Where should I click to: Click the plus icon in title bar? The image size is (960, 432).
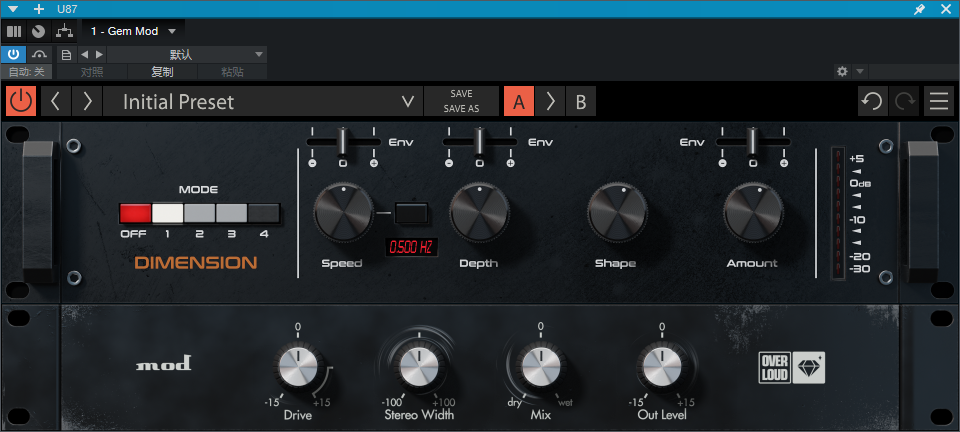39,9
